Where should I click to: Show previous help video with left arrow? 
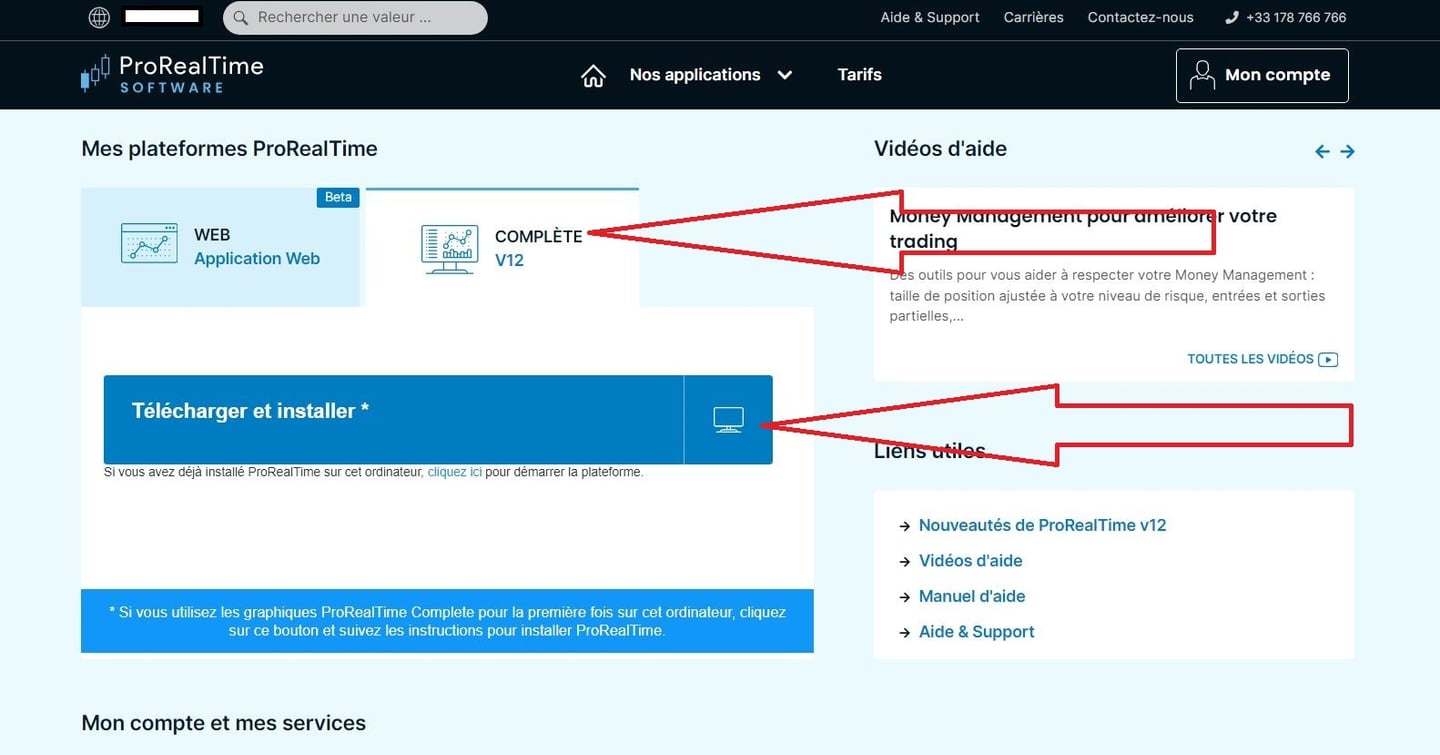coord(1322,152)
